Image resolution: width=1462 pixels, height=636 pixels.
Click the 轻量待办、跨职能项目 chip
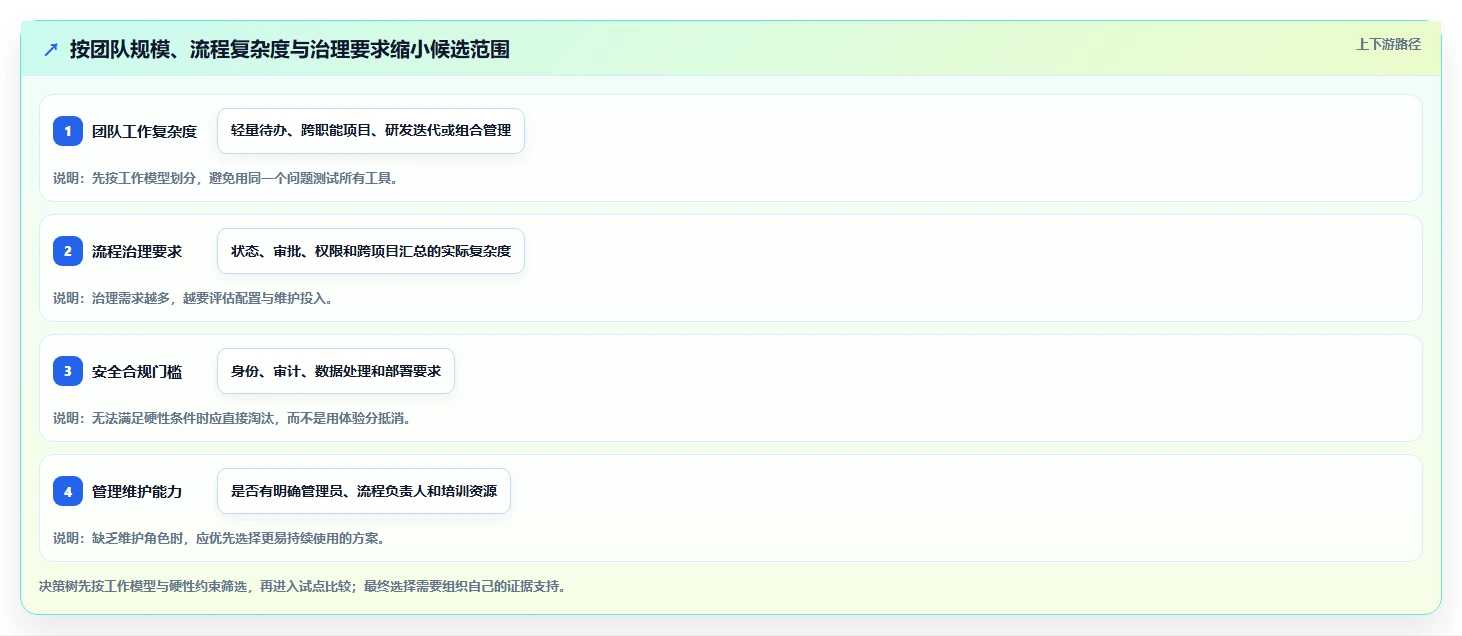coord(371,131)
